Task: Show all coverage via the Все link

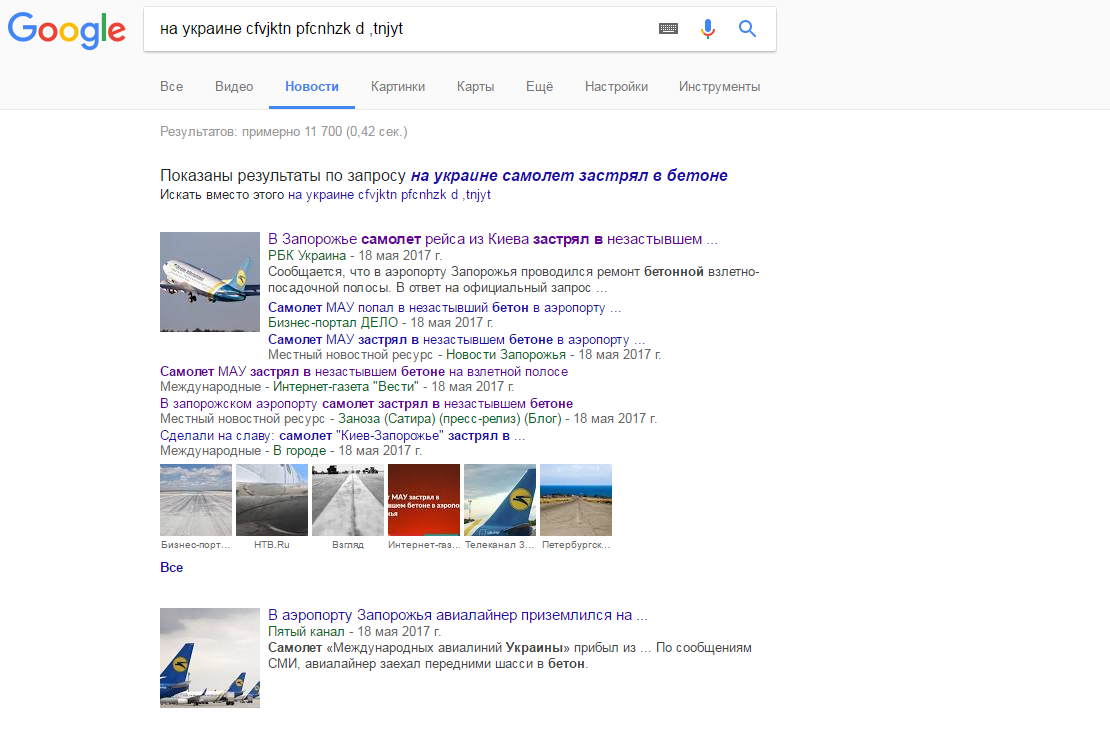Action: 171,567
